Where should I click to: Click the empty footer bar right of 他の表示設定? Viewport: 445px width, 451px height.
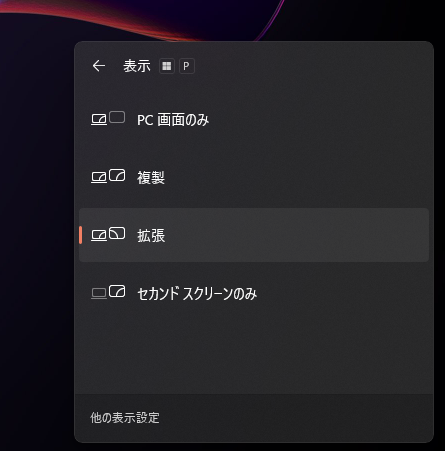[295, 418]
